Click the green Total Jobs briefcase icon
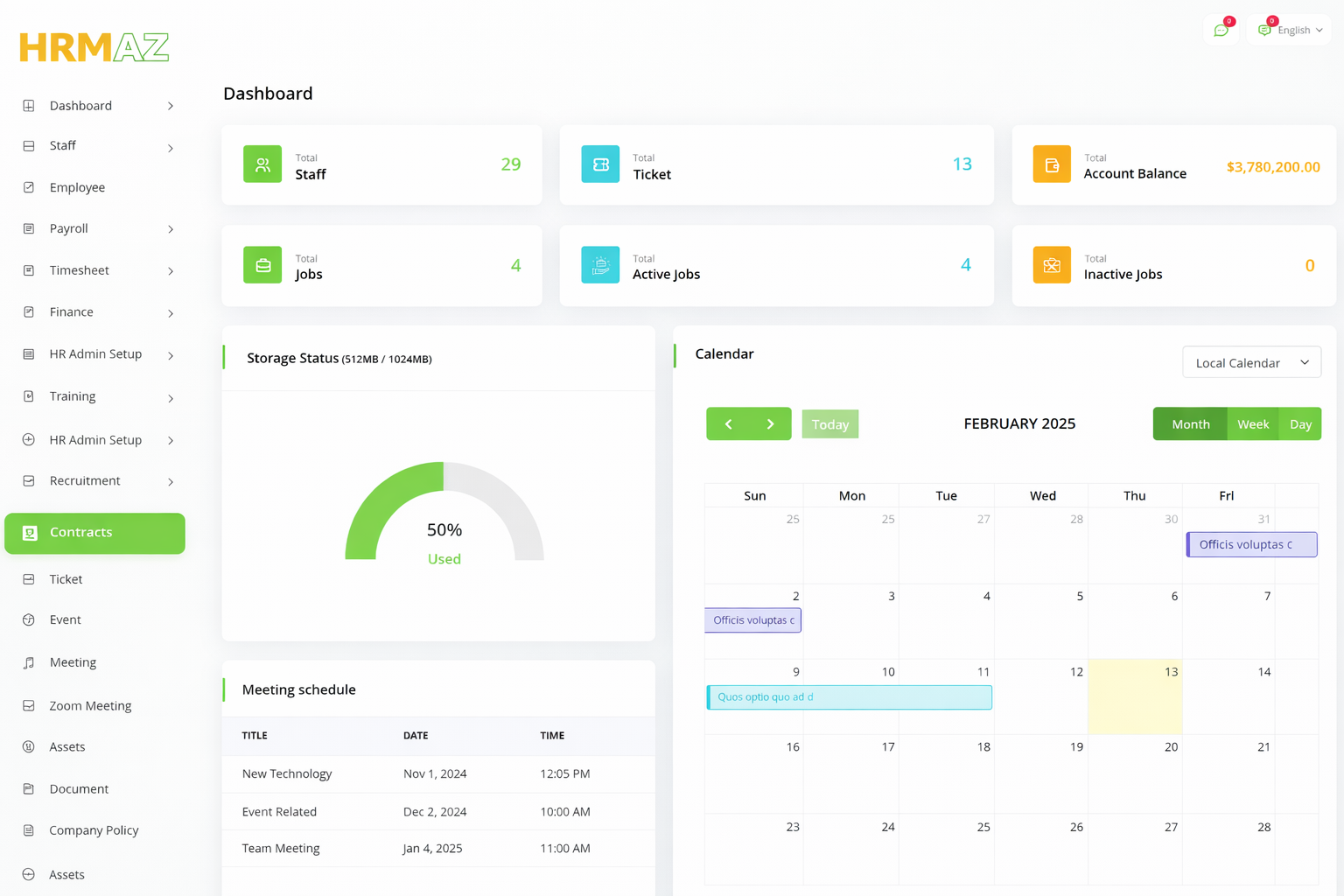Image resolution: width=1344 pixels, height=896 pixels. point(262,265)
